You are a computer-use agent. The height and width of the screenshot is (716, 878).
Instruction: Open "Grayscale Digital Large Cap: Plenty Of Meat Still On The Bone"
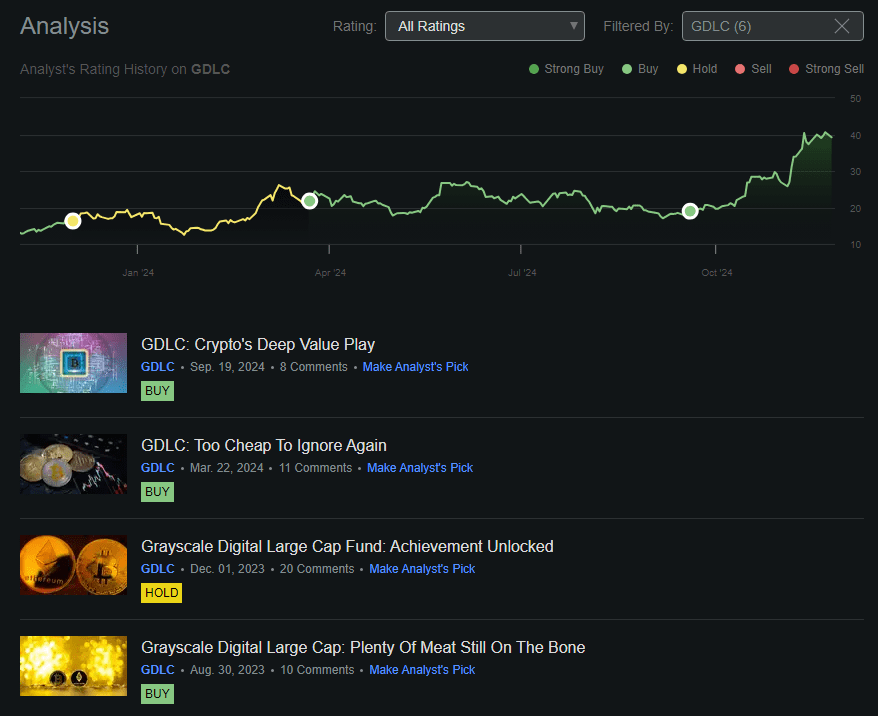[363, 647]
